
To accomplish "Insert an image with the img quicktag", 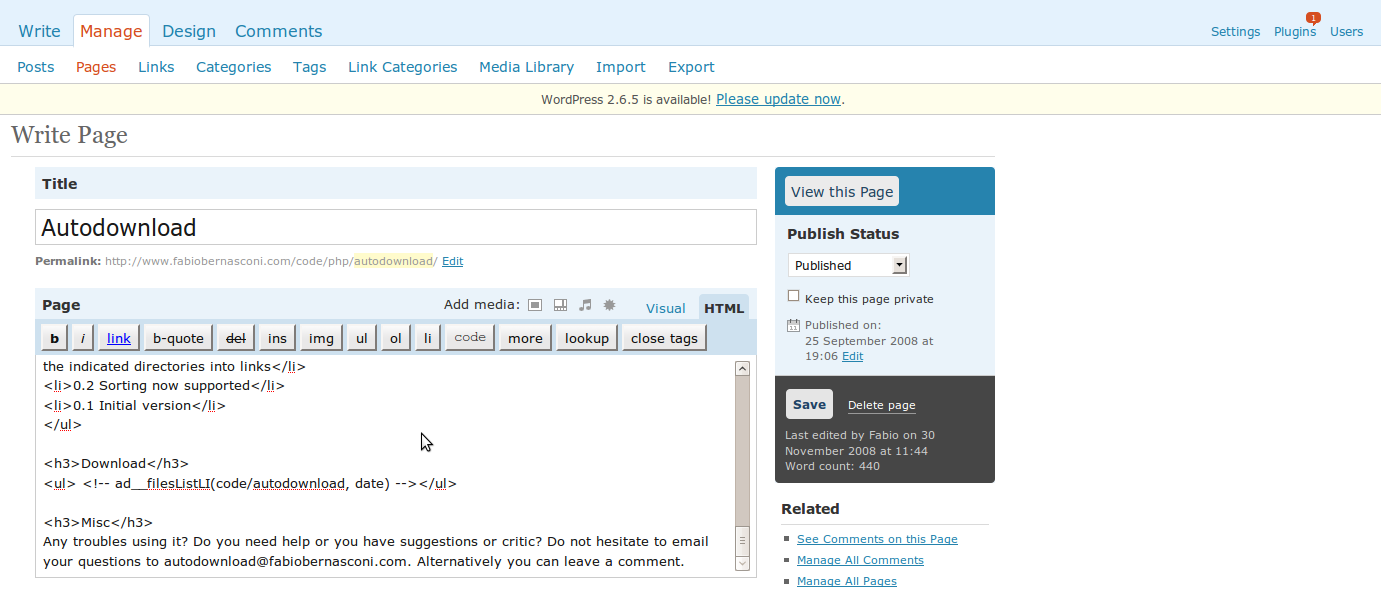I will tap(321, 338).
